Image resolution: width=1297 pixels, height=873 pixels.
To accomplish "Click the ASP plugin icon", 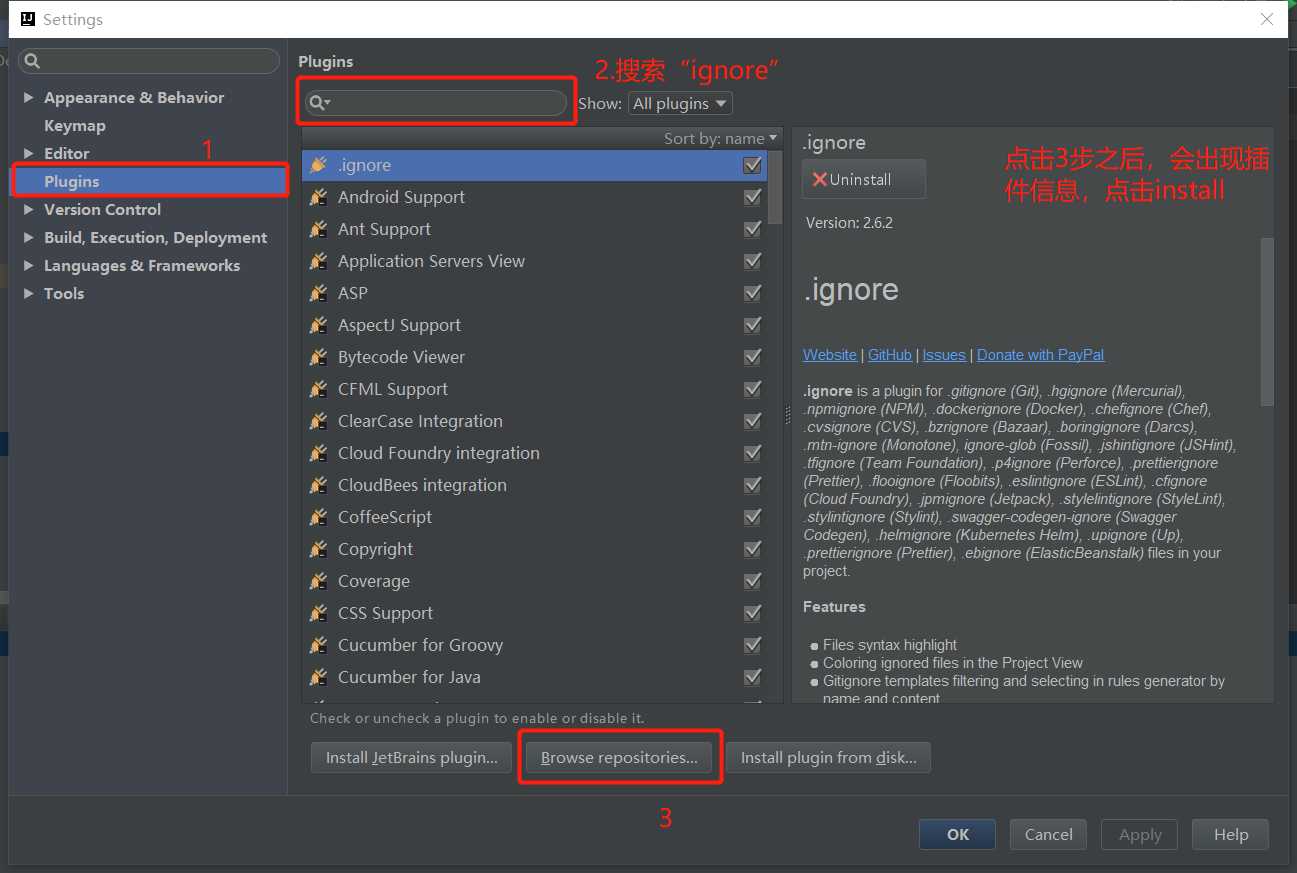I will pyautogui.click(x=319, y=293).
